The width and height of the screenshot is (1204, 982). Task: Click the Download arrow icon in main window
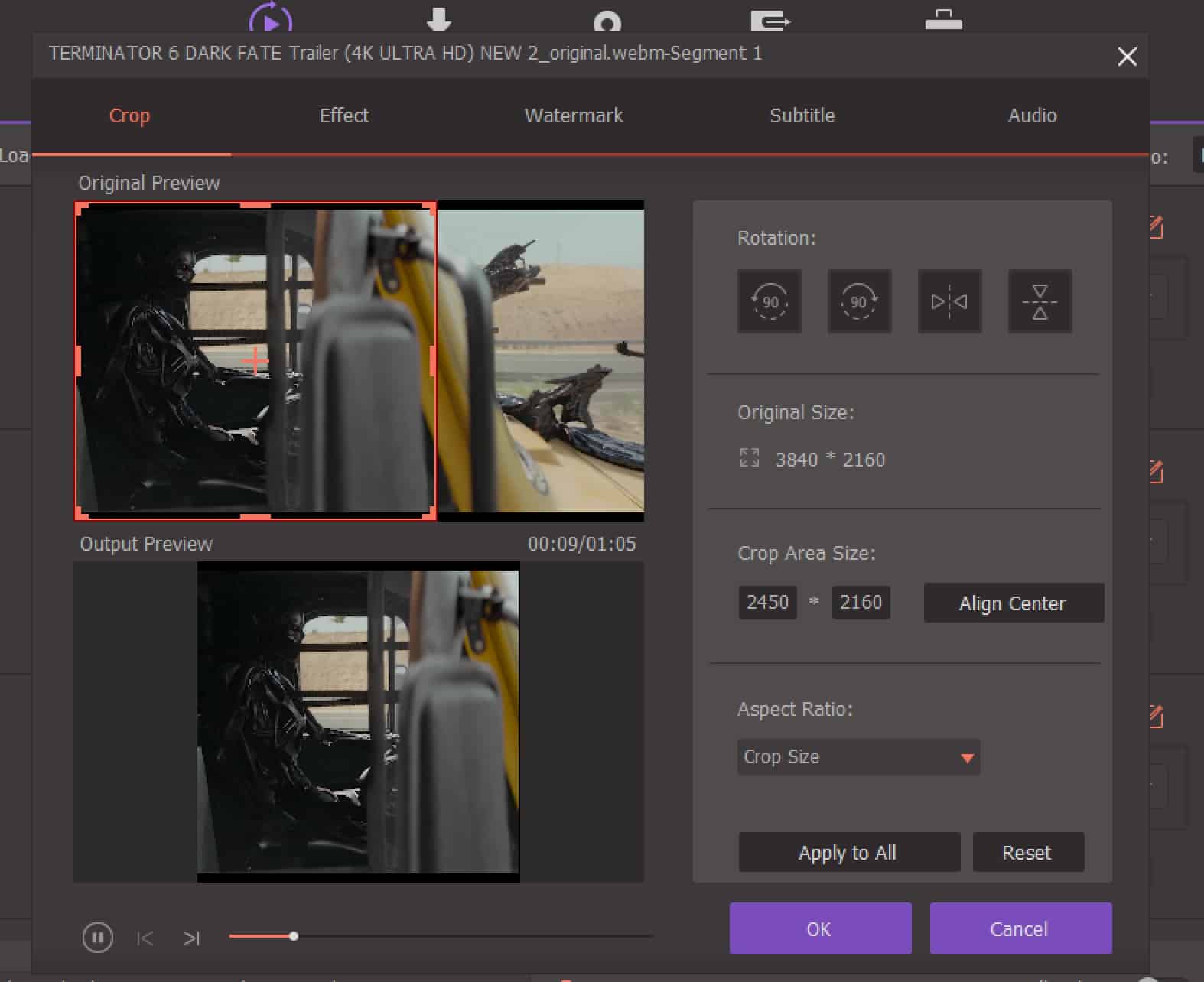point(438,19)
